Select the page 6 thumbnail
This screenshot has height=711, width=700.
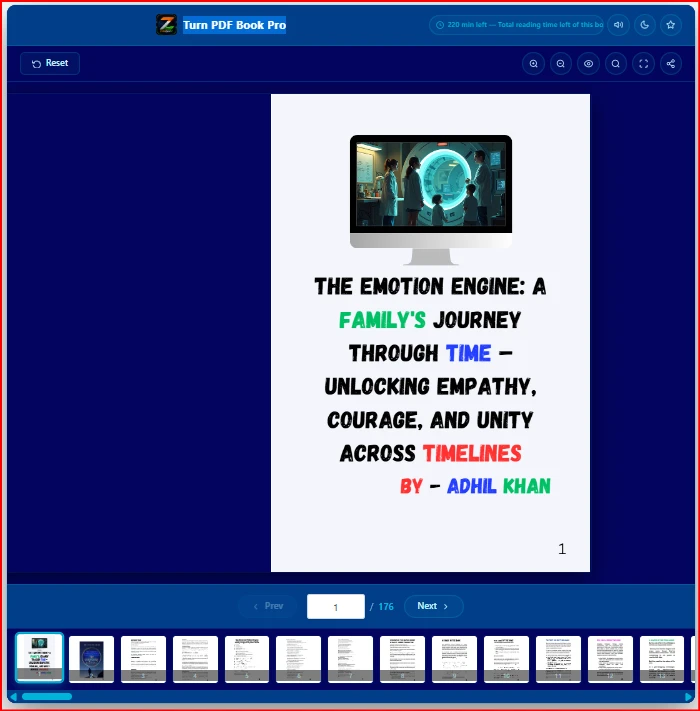298,659
